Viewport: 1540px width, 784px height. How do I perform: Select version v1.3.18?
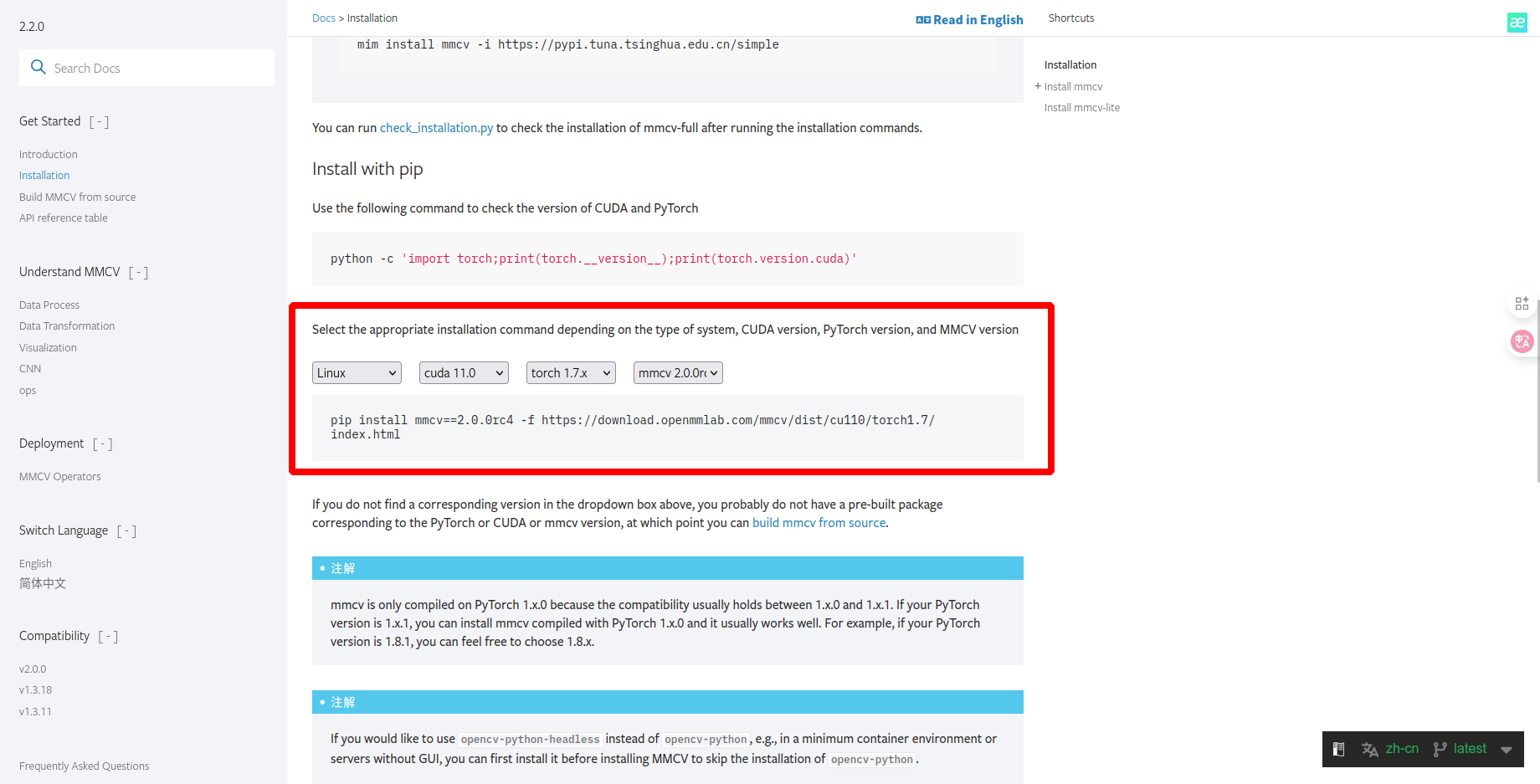coord(35,690)
